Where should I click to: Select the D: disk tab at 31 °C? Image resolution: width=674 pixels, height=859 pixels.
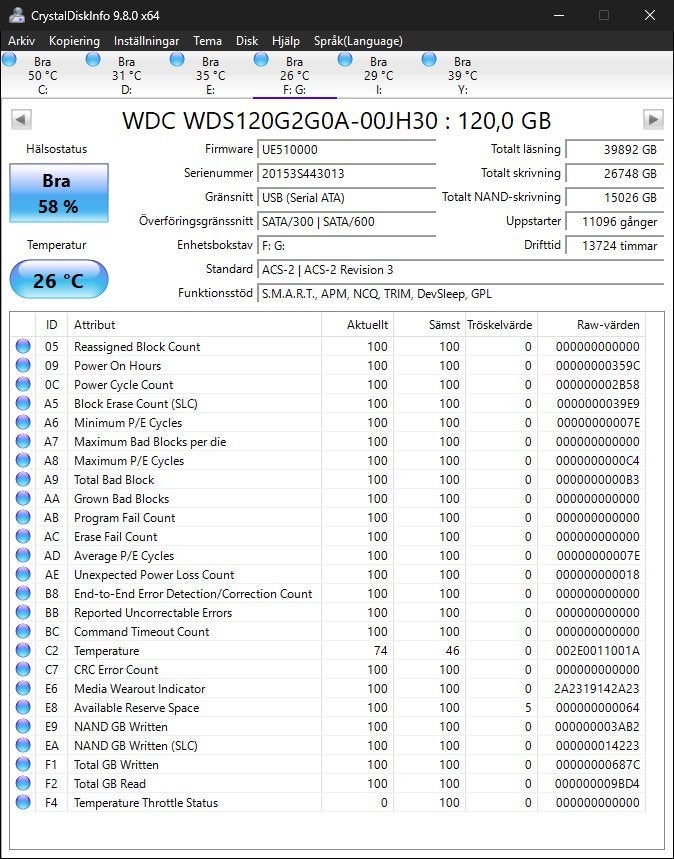(127, 75)
